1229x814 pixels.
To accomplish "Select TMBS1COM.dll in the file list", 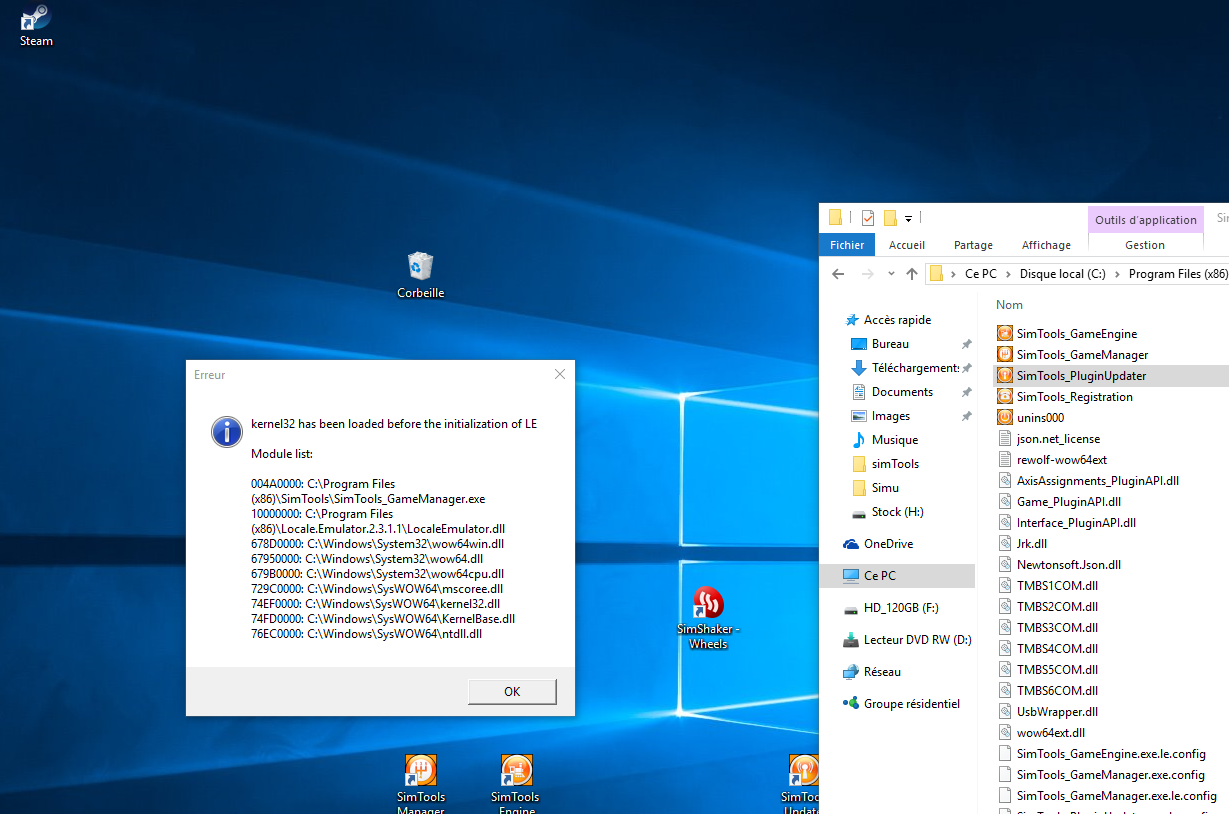I will pos(1057,585).
